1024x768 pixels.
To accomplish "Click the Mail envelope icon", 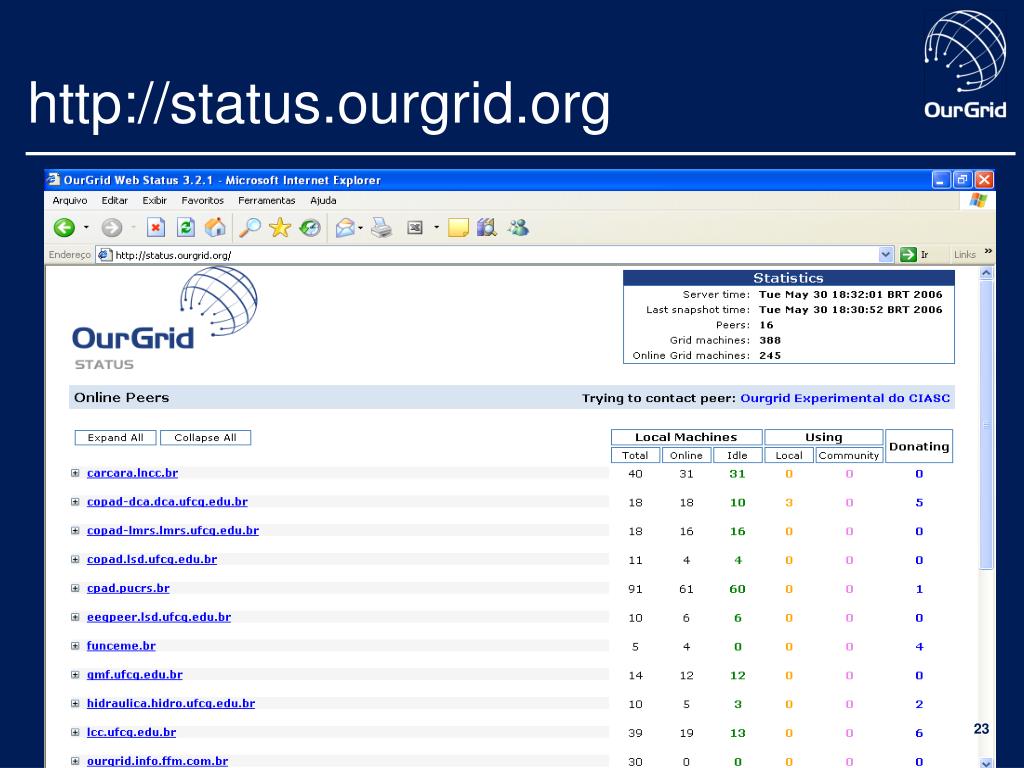I will pos(345,227).
